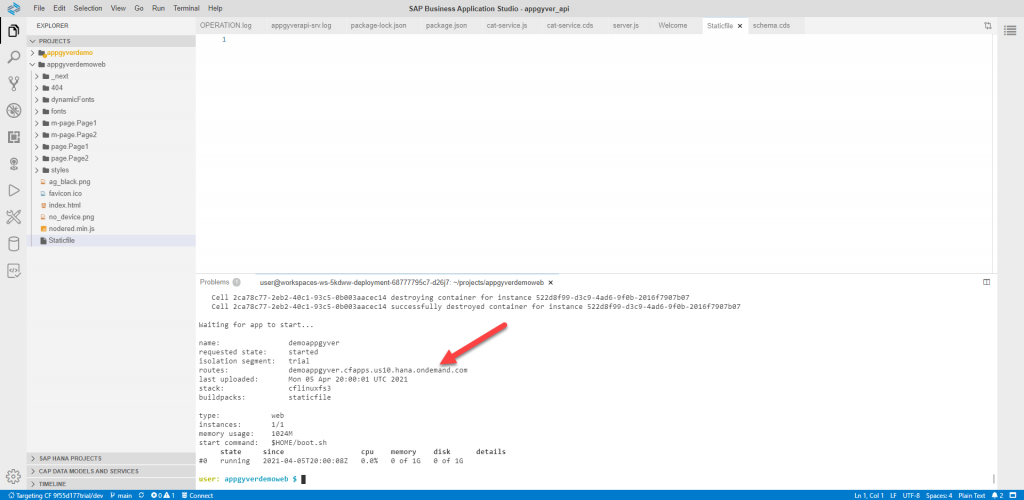Viewport: 1024px width, 500px height.
Task: Switch to cat-service.cds tab
Action: coord(569,25)
